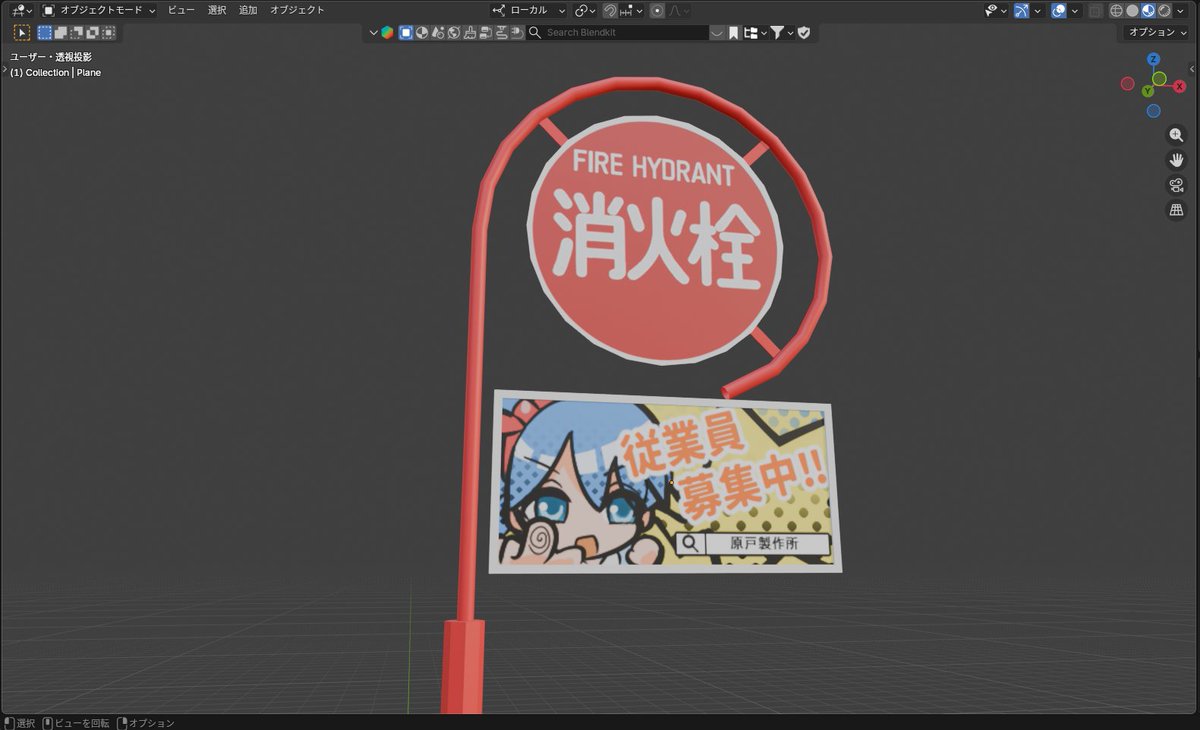The height and width of the screenshot is (730, 1200).
Task: Toggle the camera view button
Action: [1176, 185]
